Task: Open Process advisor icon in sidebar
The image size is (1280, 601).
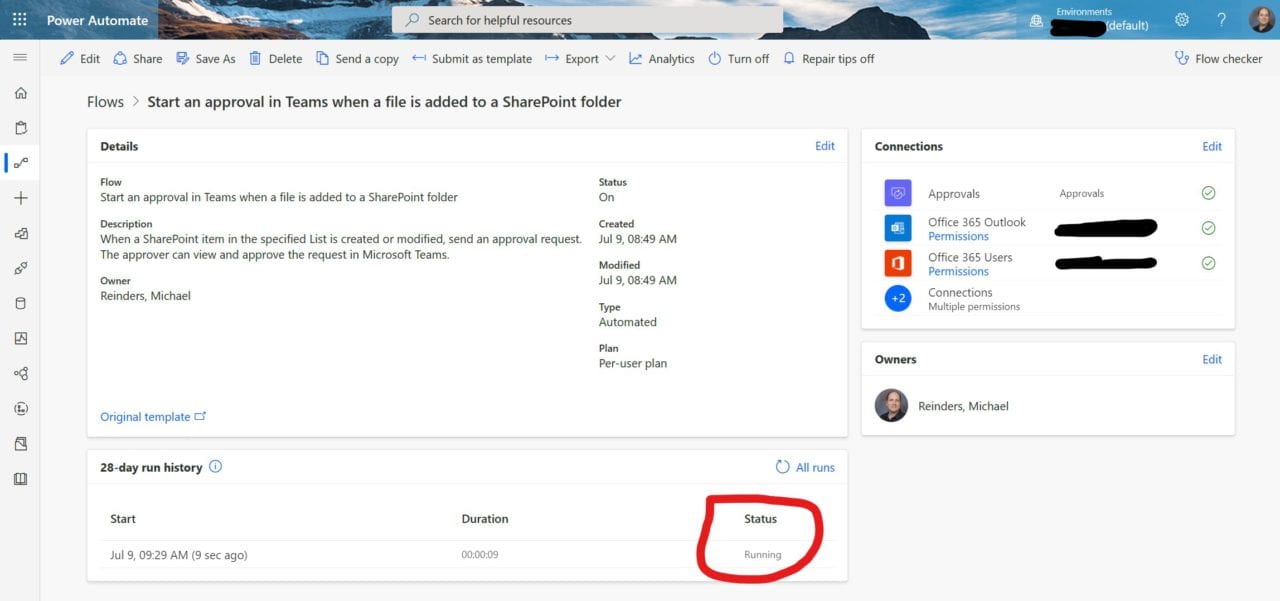Action: point(20,408)
